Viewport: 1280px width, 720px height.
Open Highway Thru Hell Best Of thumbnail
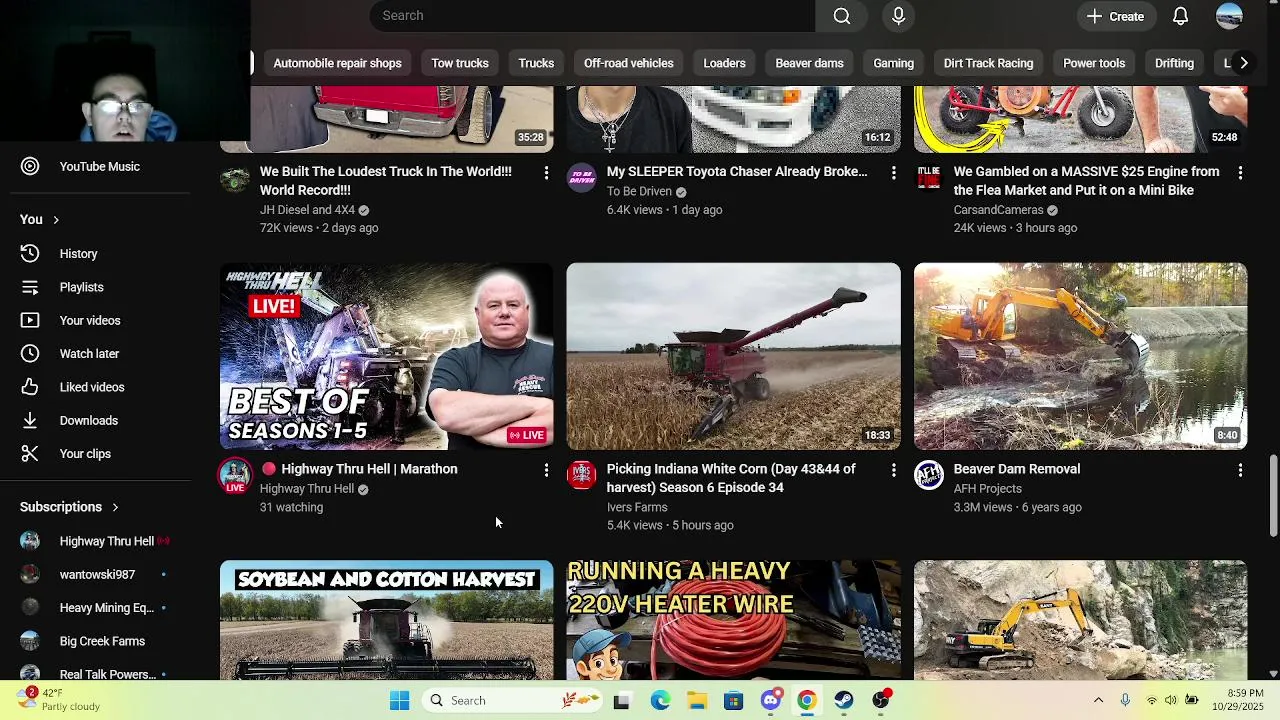(x=386, y=356)
